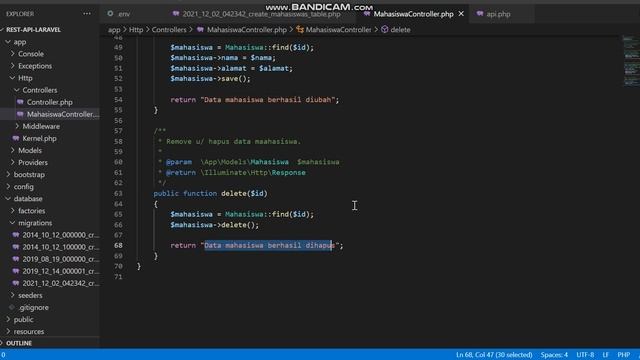
Task: Open Controller.php from the explorer
Action: click(49, 102)
